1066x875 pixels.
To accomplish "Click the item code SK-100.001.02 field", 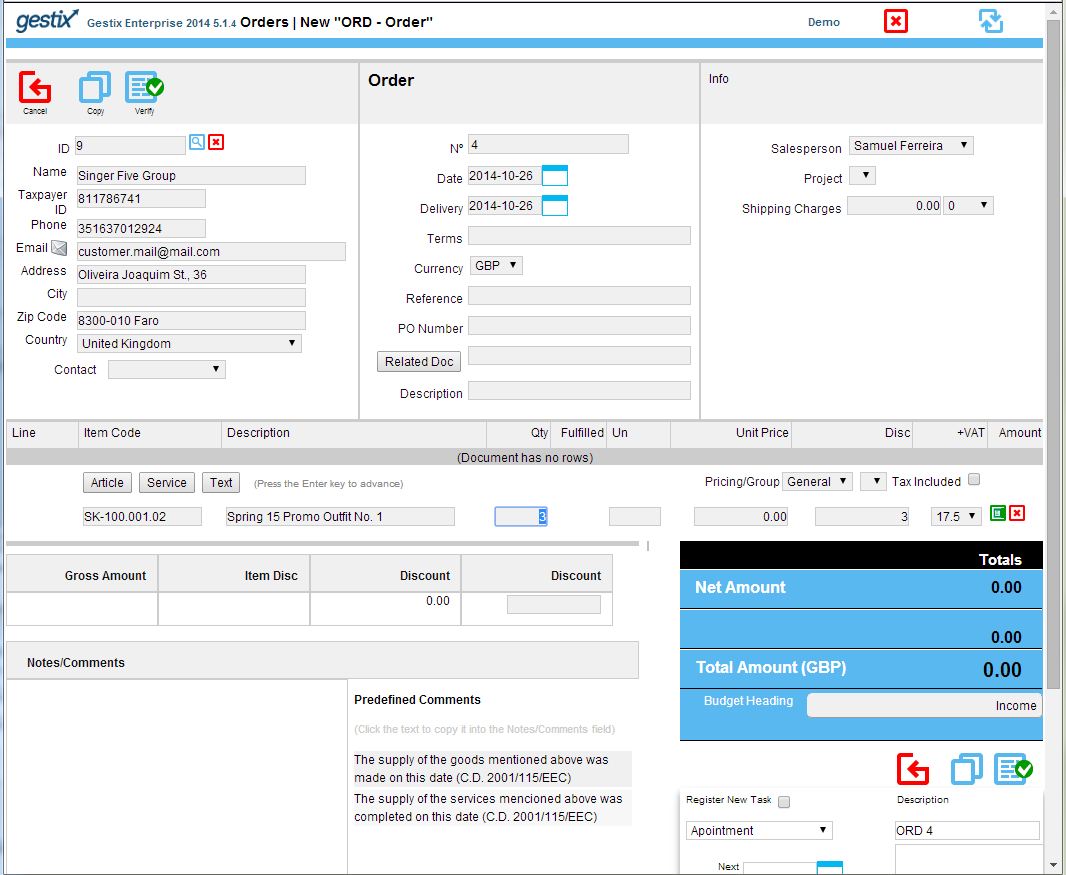I will [x=142, y=517].
